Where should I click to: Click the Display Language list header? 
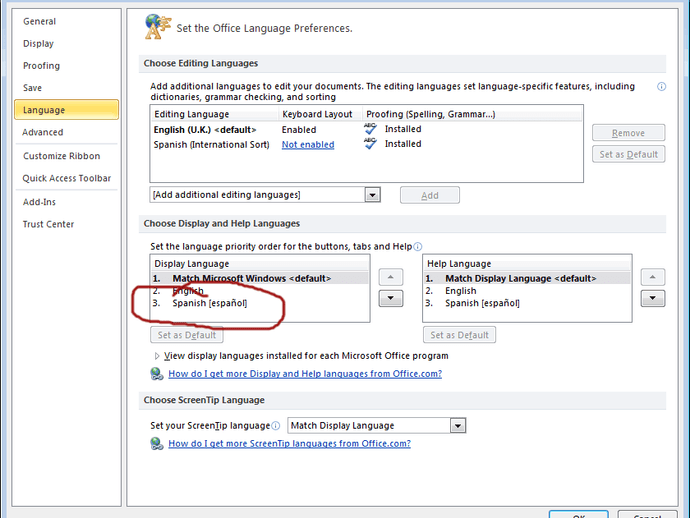click(260, 264)
